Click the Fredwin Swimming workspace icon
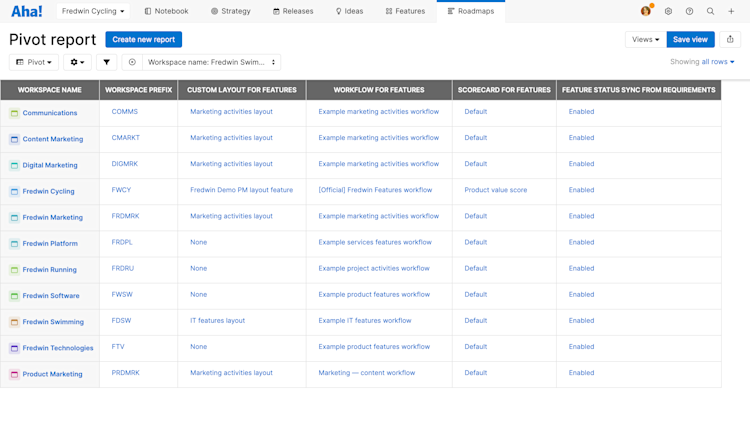The height and width of the screenshot is (439, 750). click(14, 322)
